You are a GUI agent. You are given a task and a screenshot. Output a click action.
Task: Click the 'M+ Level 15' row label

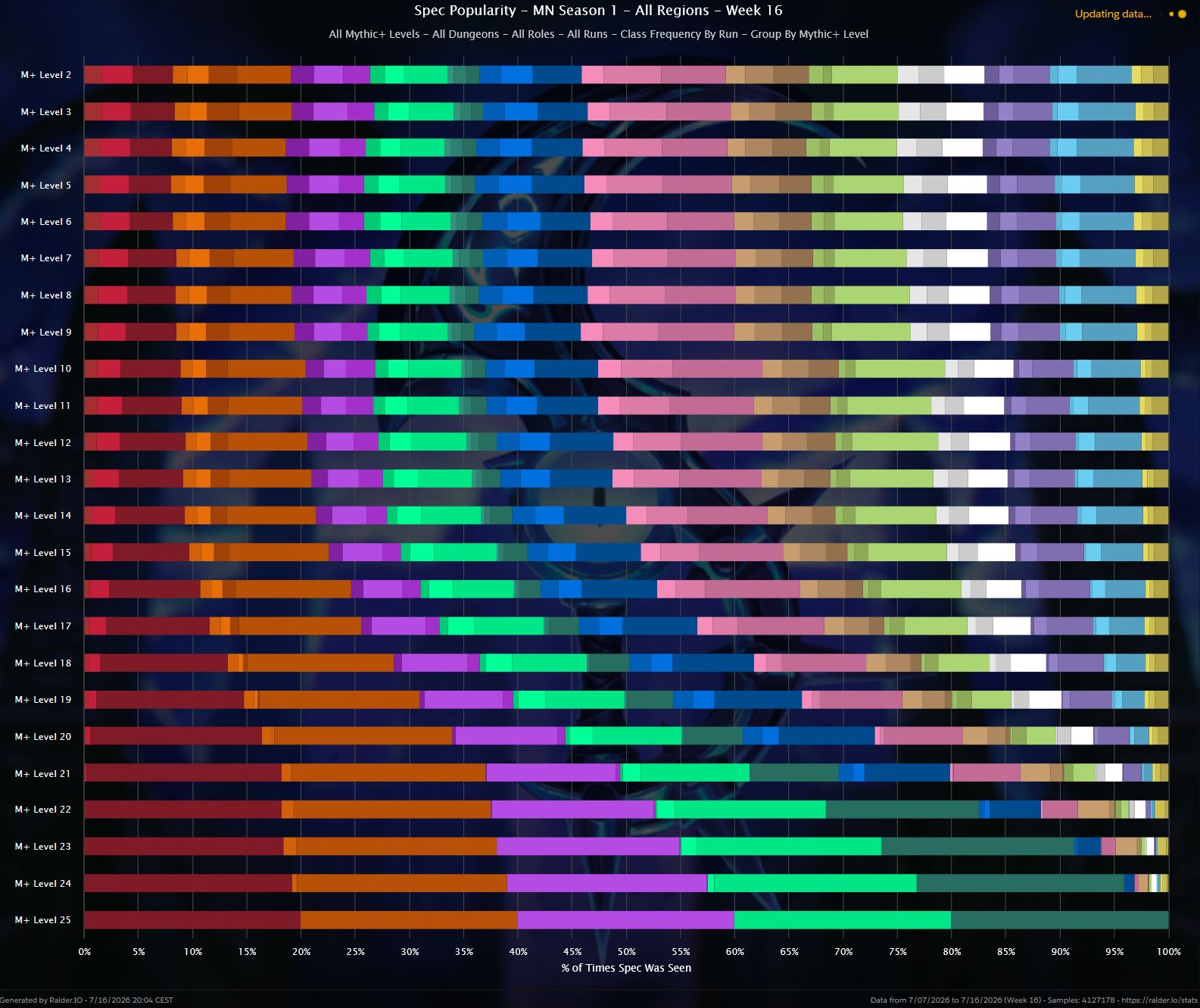pyautogui.click(x=43, y=553)
